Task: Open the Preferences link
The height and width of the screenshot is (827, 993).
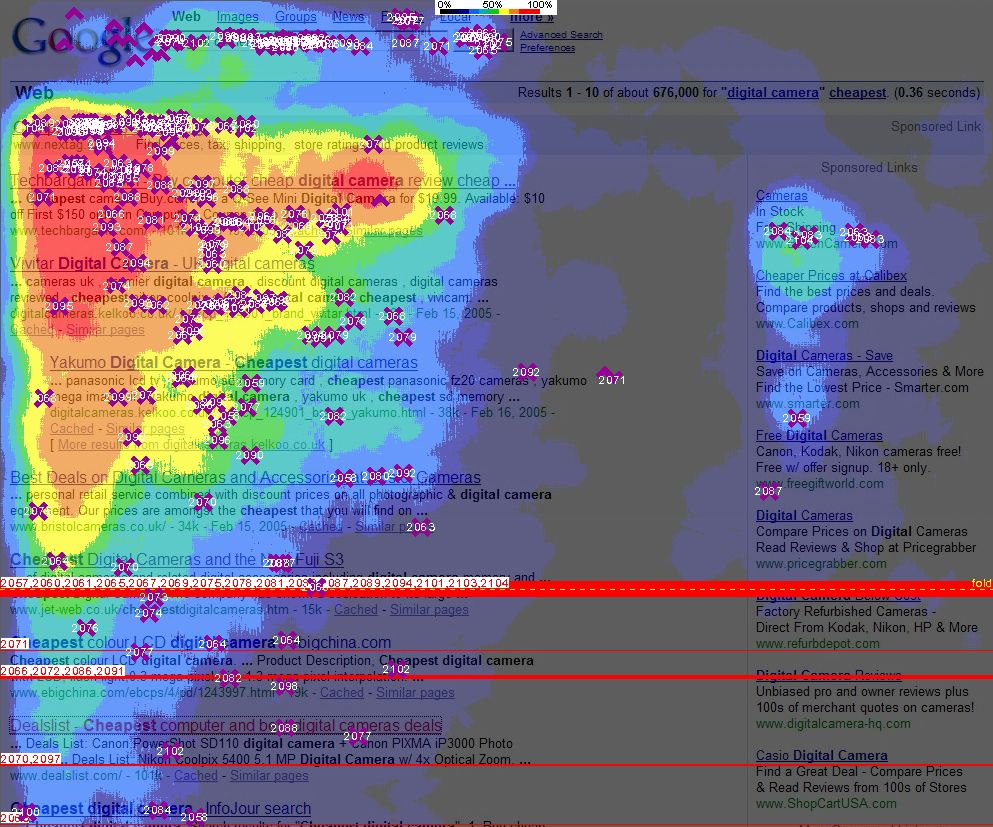Action: click(x=547, y=48)
